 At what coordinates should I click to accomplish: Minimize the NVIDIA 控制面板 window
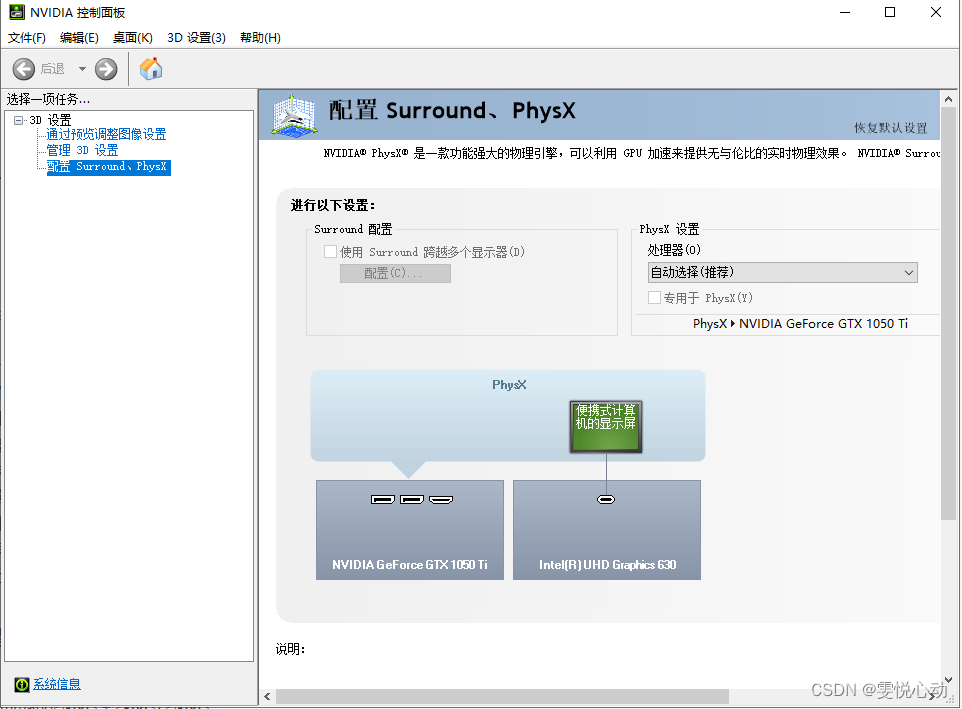(845, 12)
